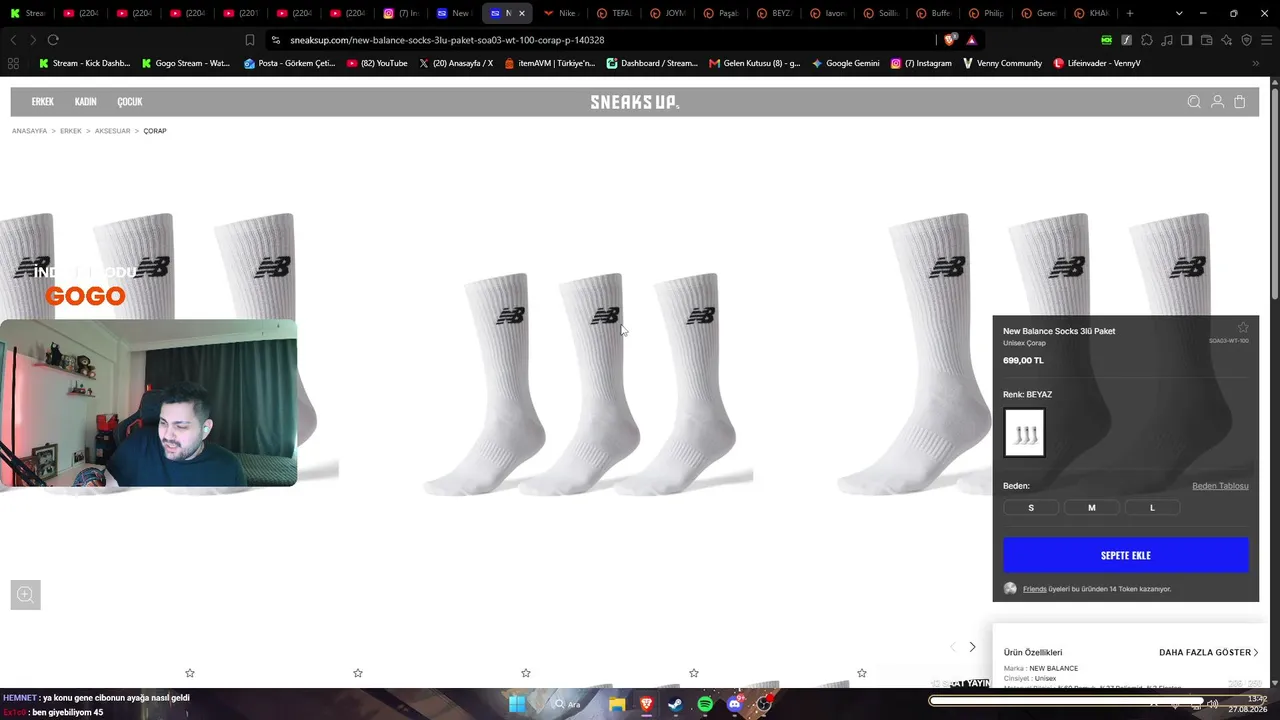Open the shopping bag icon

point(1240,102)
